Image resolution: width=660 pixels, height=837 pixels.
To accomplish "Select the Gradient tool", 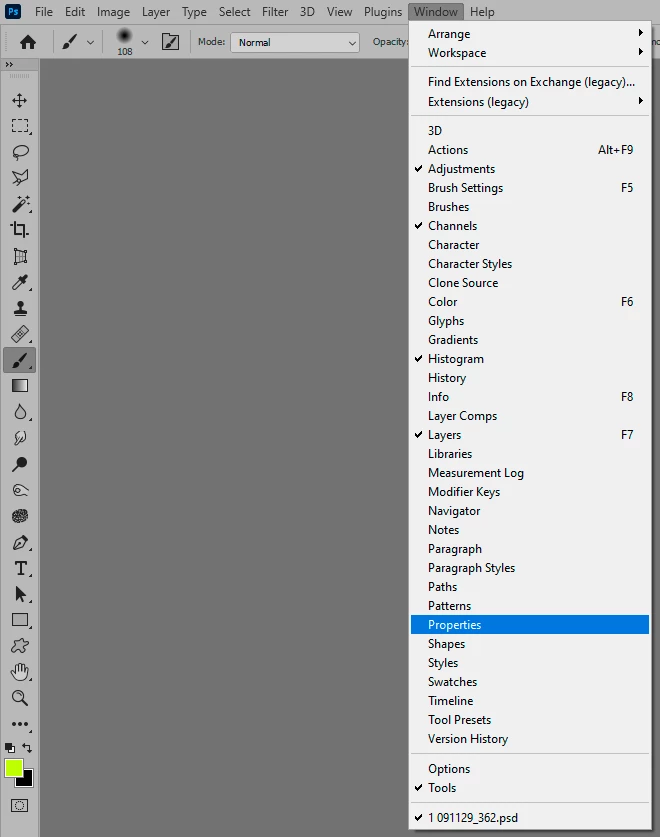I will pos(20,386).
